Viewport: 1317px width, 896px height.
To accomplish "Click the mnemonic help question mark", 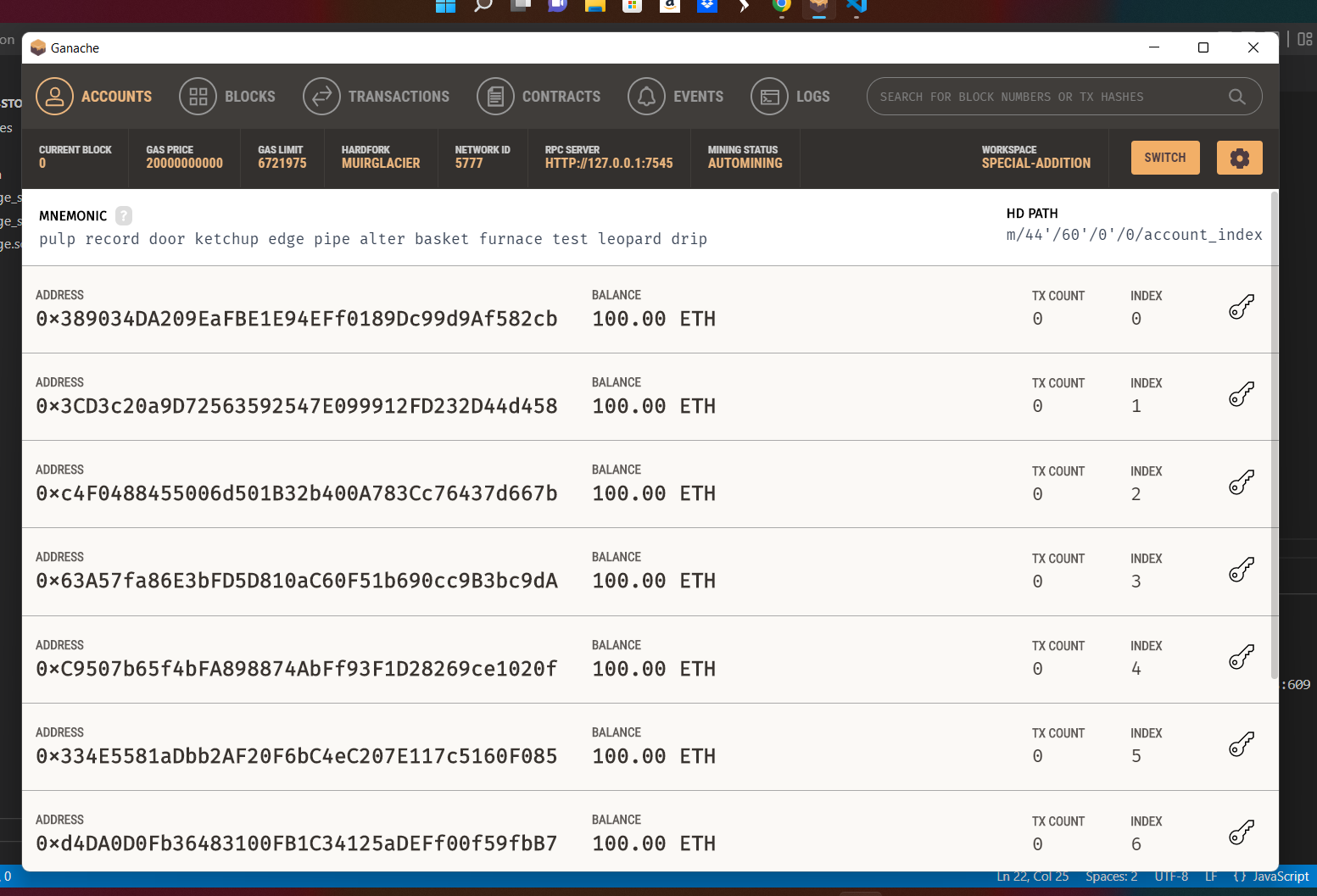I will point(124,215).
